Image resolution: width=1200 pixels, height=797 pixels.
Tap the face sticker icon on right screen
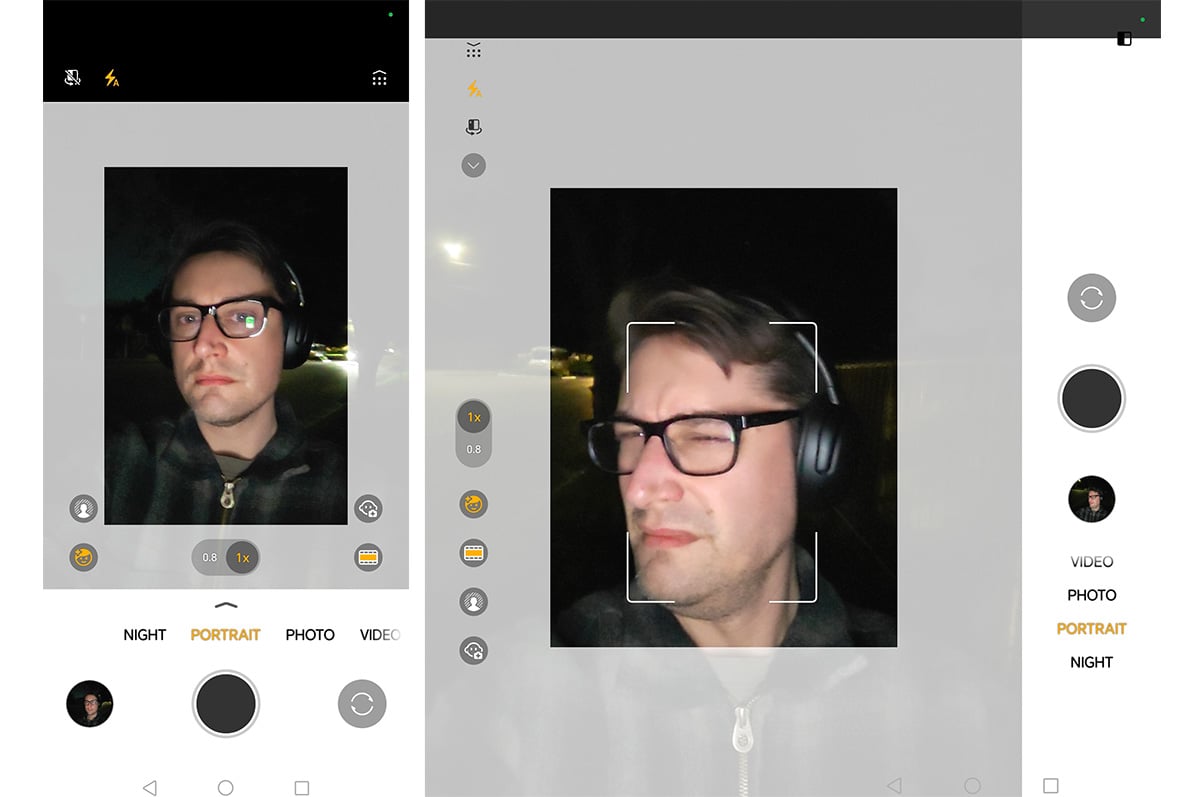coord(473,651)
